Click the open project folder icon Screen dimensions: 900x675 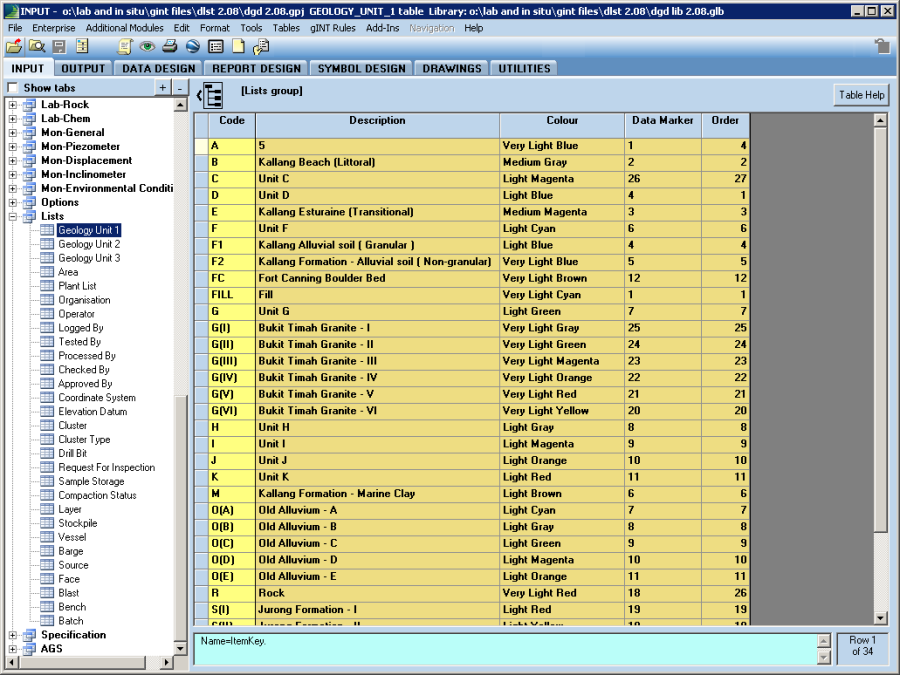14,46
